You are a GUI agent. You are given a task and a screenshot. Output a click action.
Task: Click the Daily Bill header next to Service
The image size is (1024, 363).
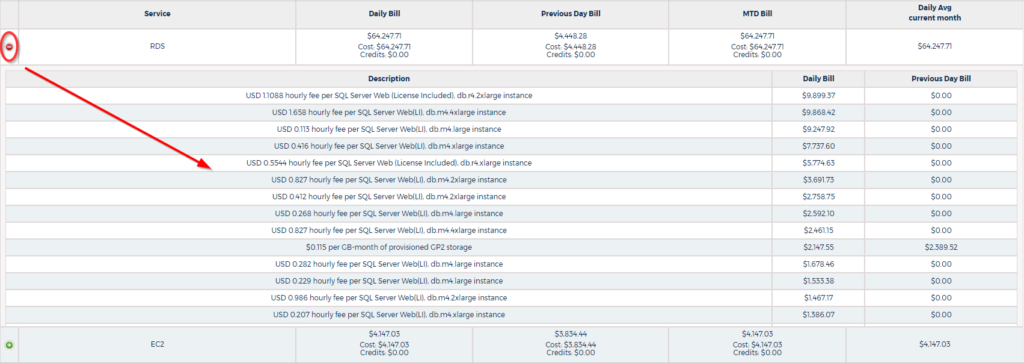pyautogui.click(x=384, y=14)
